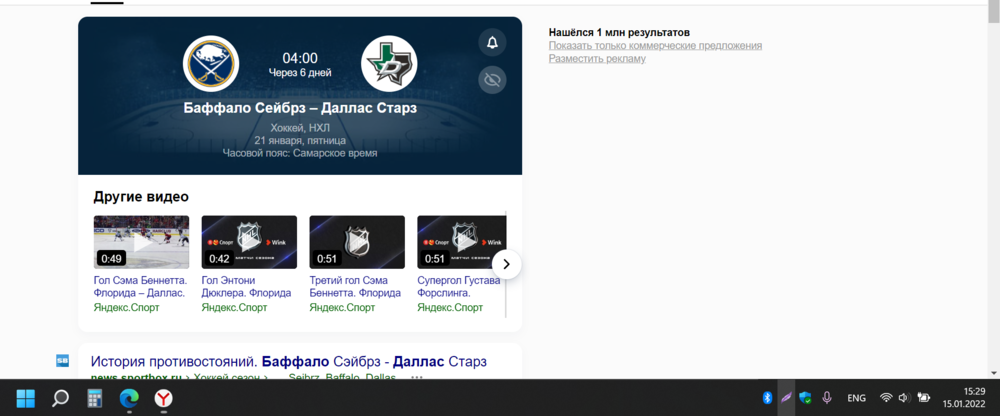Open link Третий гол Сэма Беннетта

(355, 286)
